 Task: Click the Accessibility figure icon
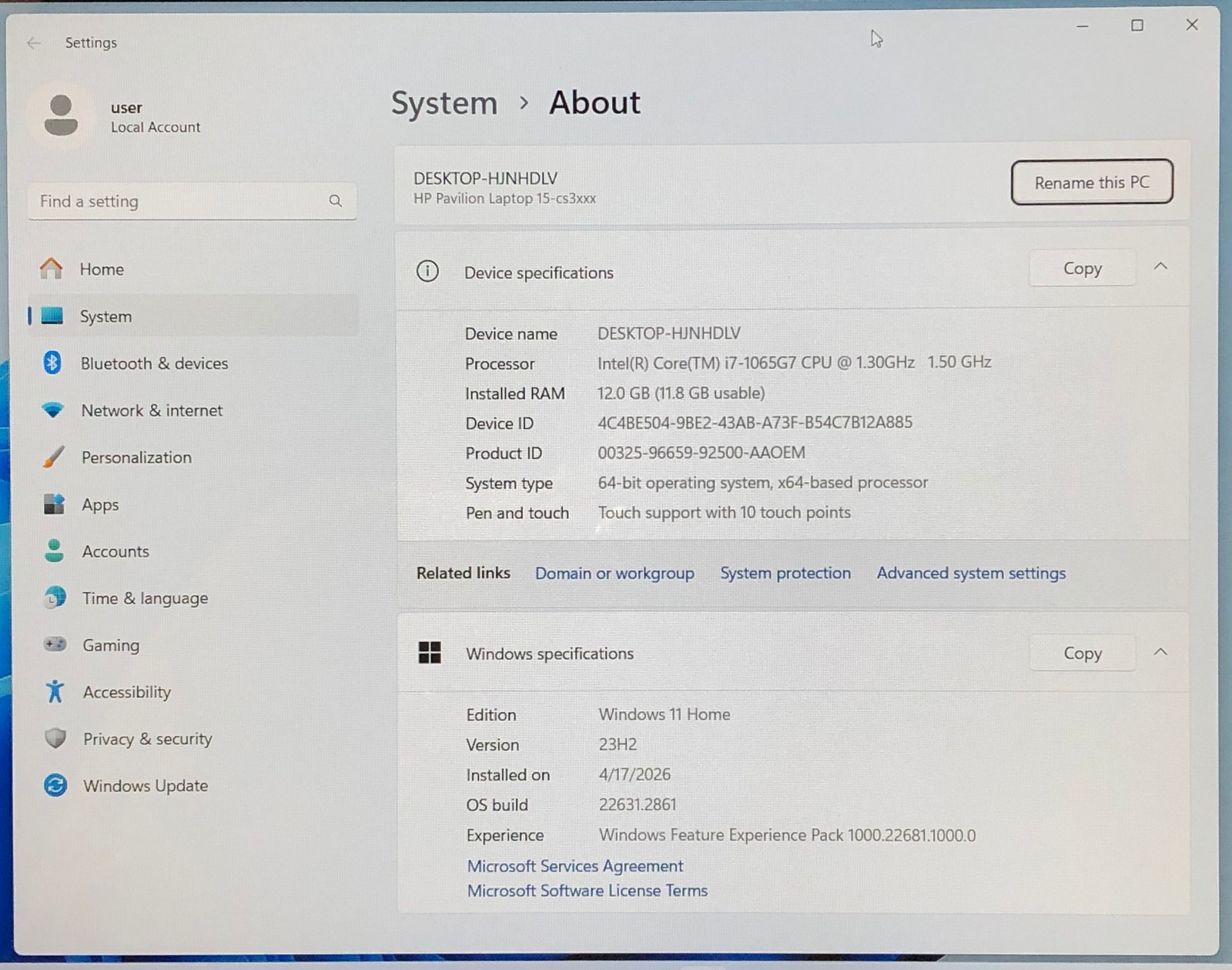tap(55, 691)
